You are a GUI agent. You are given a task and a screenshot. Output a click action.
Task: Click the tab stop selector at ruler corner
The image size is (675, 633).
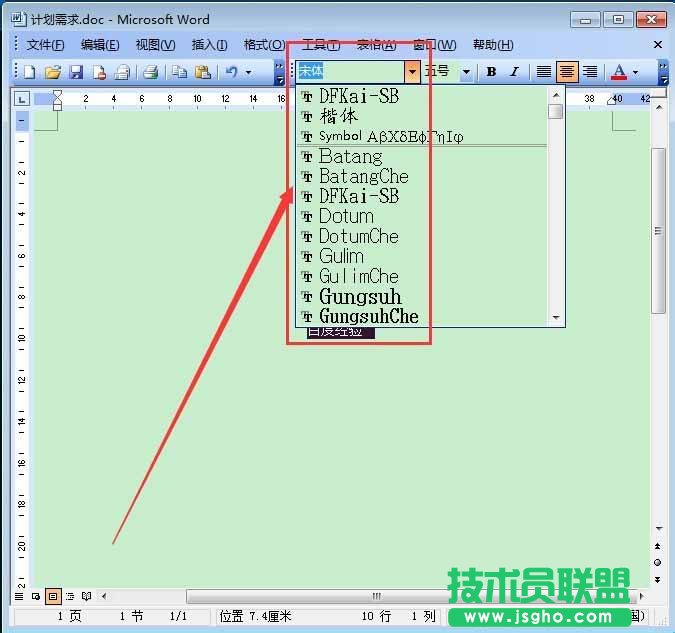[x=21, y=99]
